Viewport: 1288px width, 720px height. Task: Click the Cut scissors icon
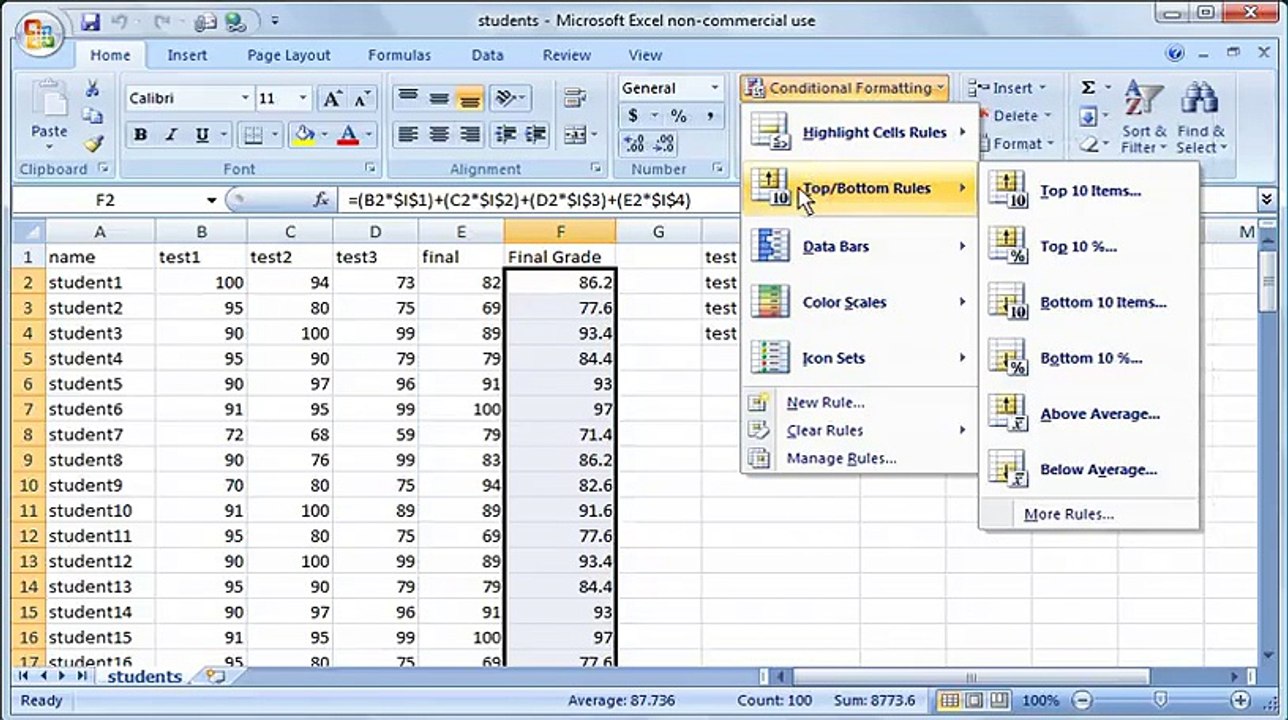93,89
